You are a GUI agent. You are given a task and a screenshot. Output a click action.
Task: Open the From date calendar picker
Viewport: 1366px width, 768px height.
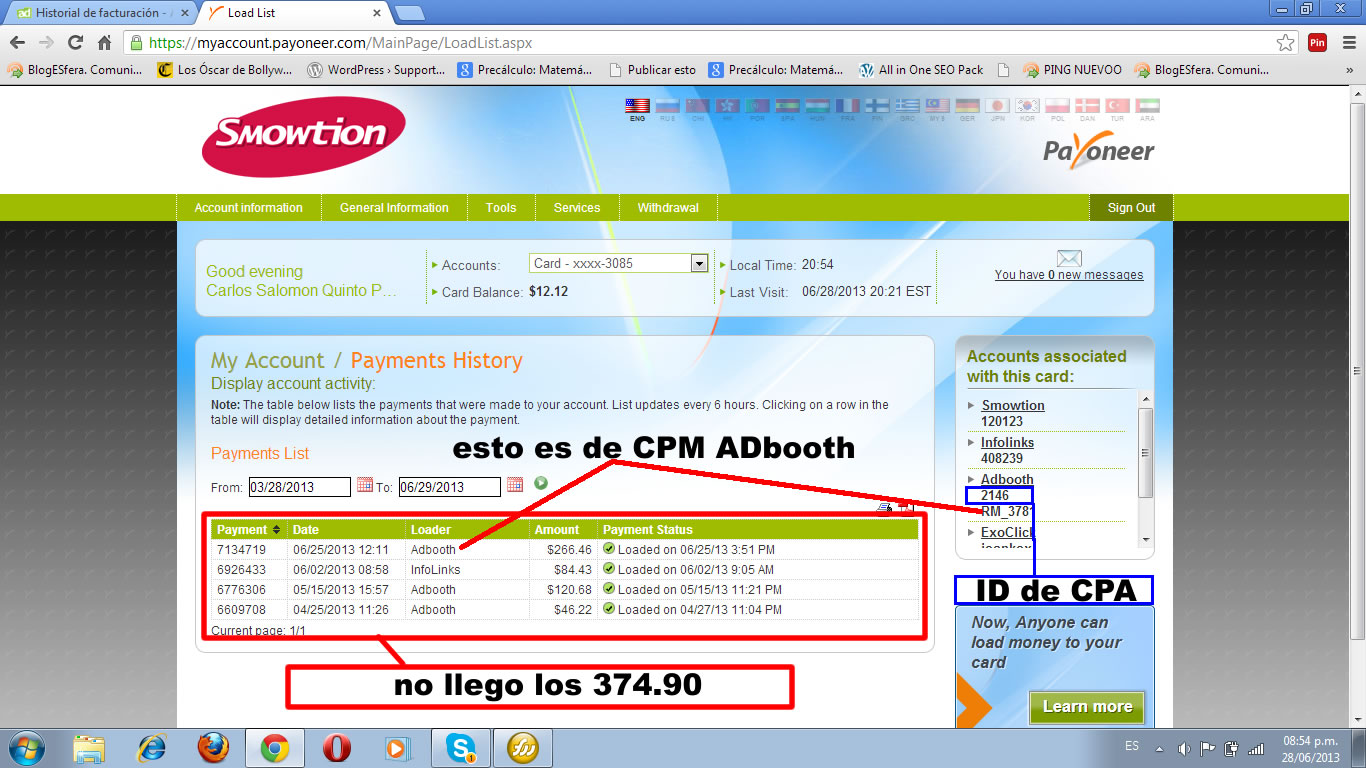pyautogui.click(x=365, y=485)
